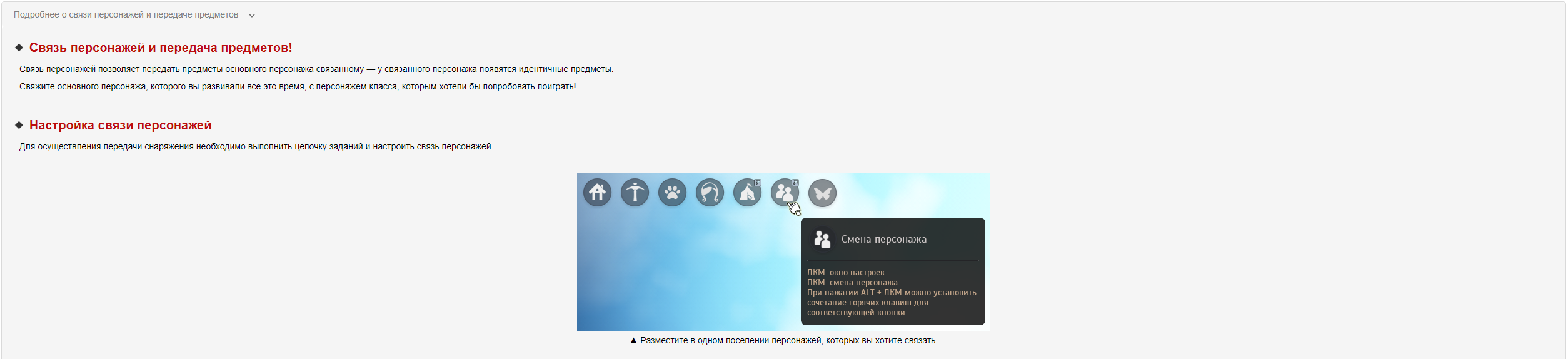Click caption "Разместите в одном поселении персонажей"
Viewport: 1568px width, 359px height.
tap(783, 341)
